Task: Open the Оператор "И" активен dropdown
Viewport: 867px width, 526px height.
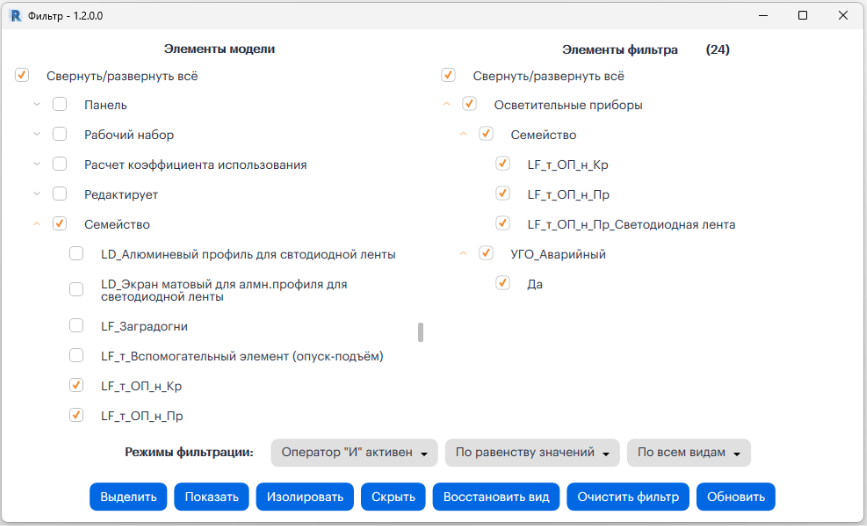Action: [x=355, y=453]
